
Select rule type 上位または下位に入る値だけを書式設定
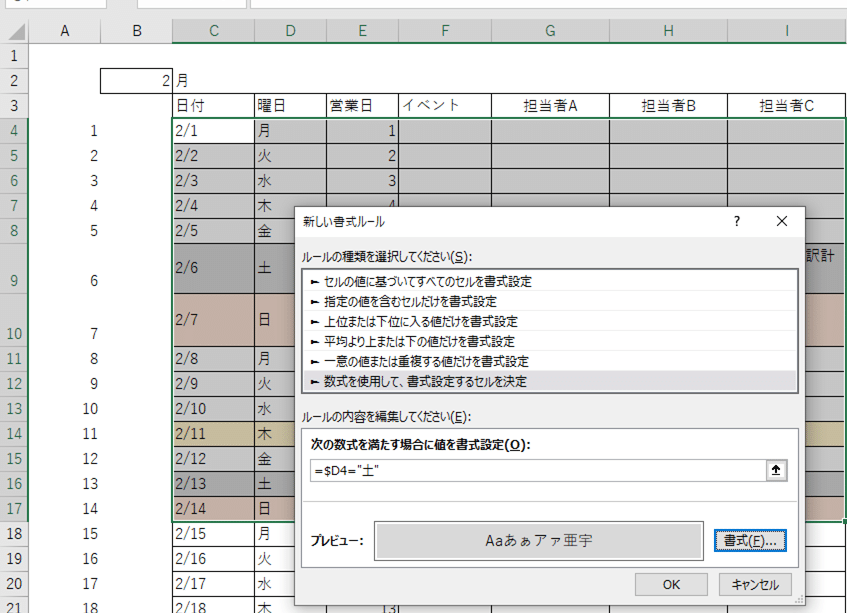coord(550,321)
